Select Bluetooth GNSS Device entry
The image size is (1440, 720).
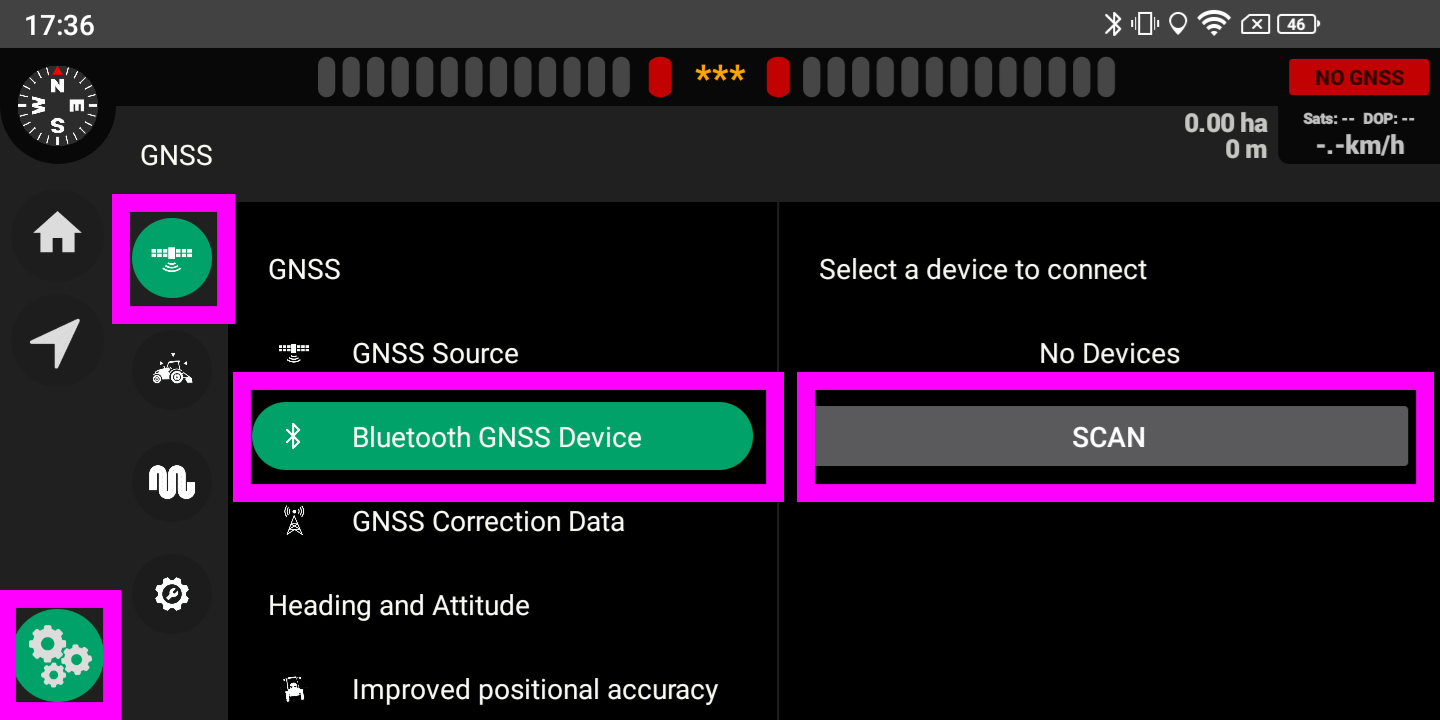[x=503, y=436]
